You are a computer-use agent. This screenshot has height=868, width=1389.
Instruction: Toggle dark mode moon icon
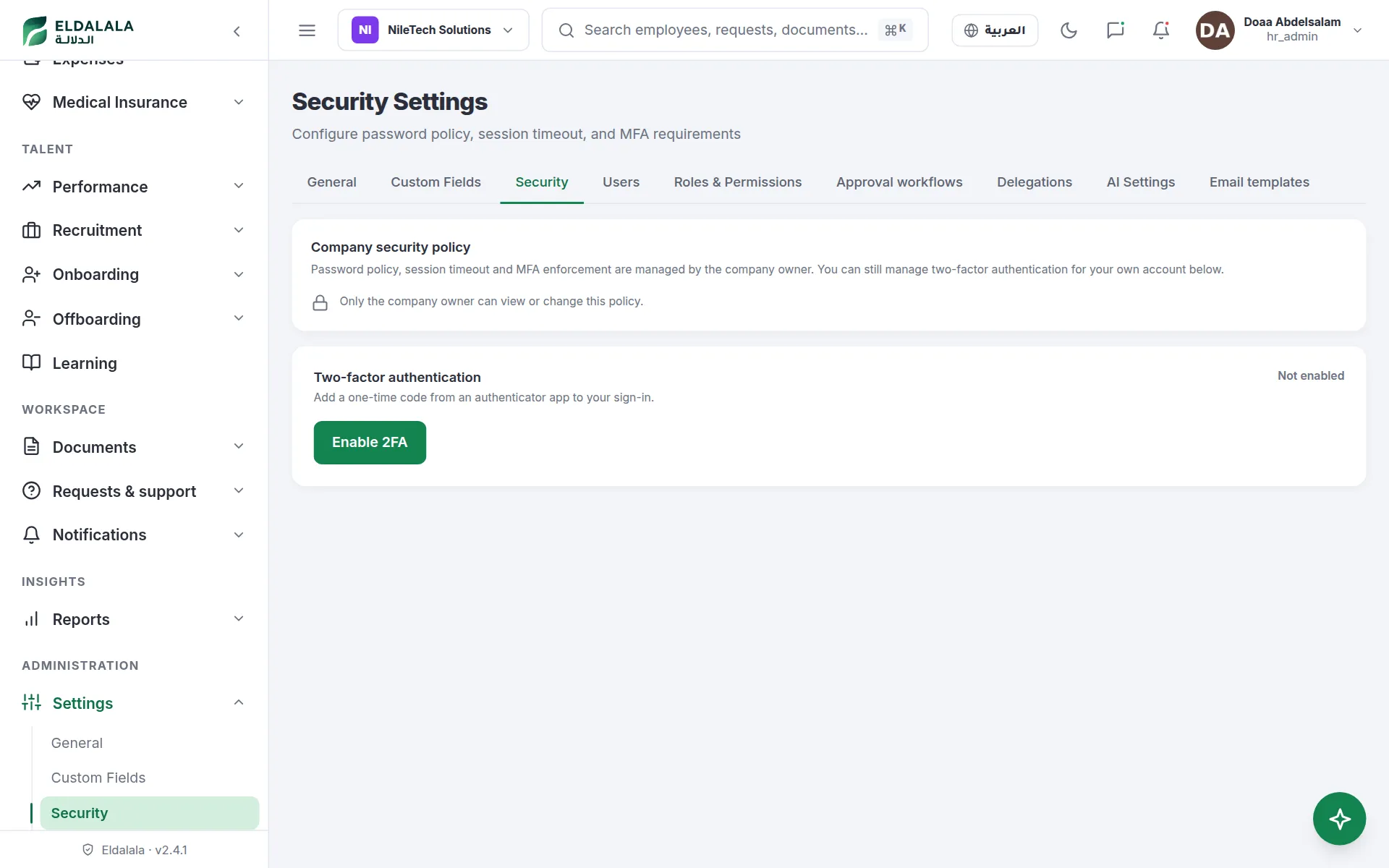(x=1069, y=30)
